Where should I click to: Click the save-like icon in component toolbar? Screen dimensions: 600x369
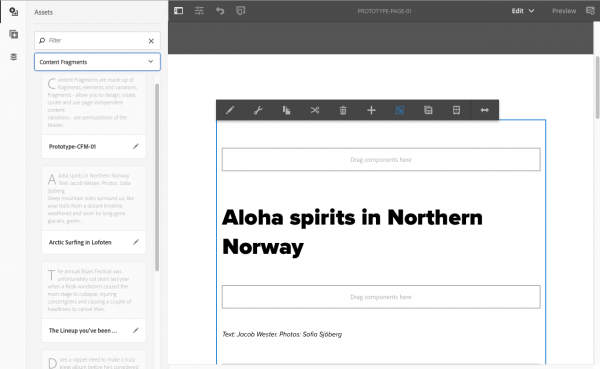tap(428, 110)
